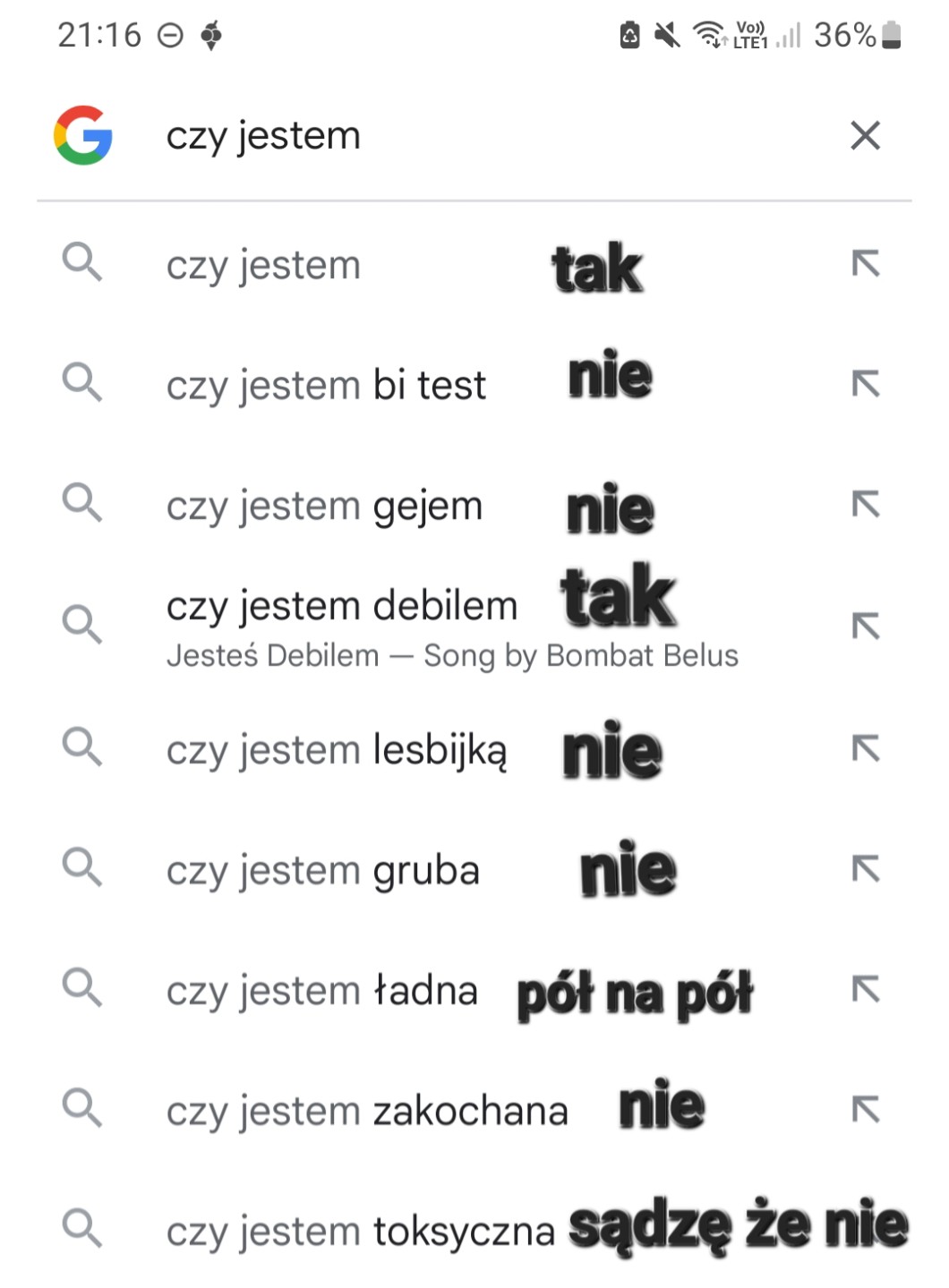Click the search field containing 'czy jestem'
Viewport: 949px width, 1288px height.
[448, 136]
